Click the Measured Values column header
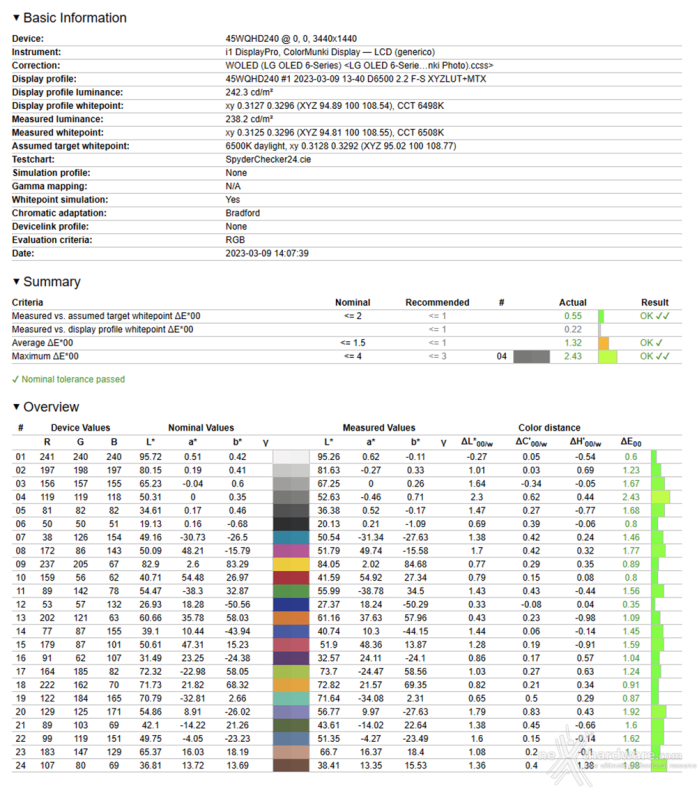Viewport: 697px width, 788px height. pyautogui.click(x=379, y=428)
